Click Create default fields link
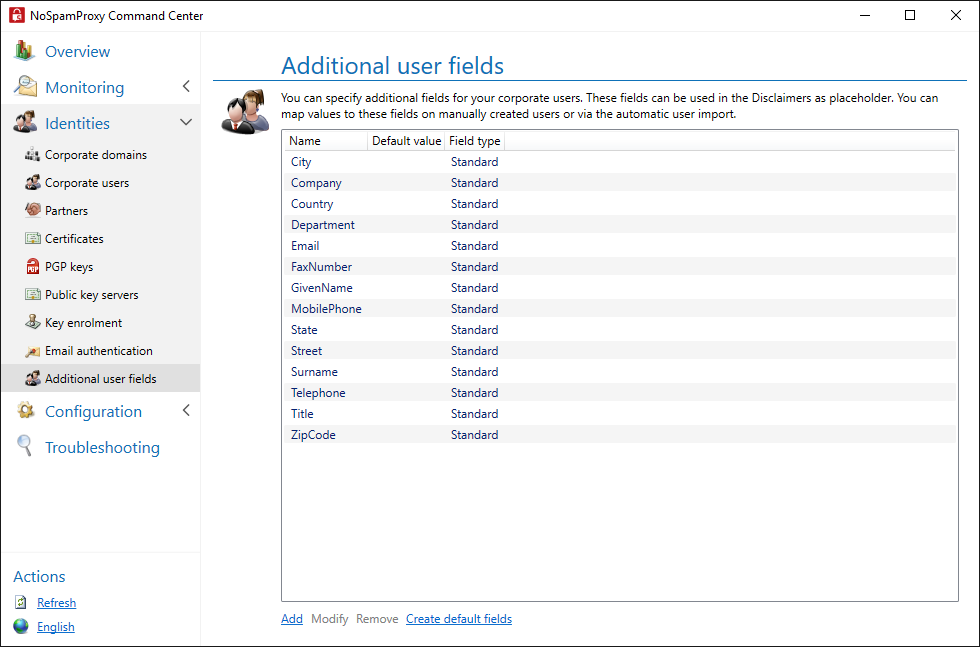 coord(459,619)
